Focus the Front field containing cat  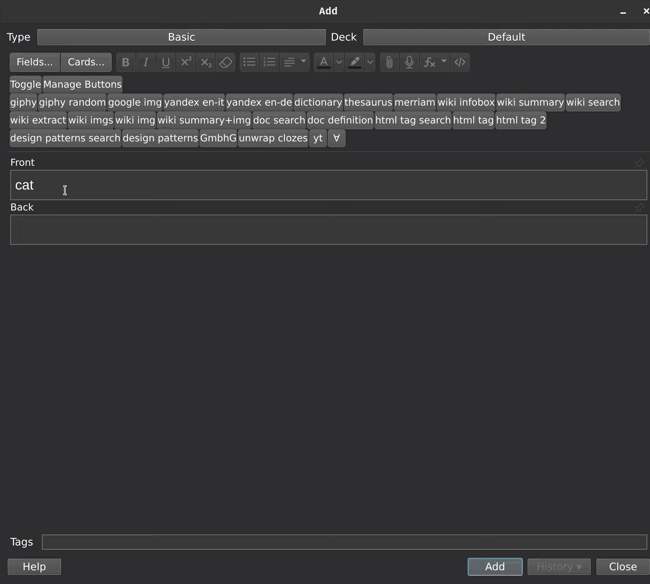click(x=328, y=185)
